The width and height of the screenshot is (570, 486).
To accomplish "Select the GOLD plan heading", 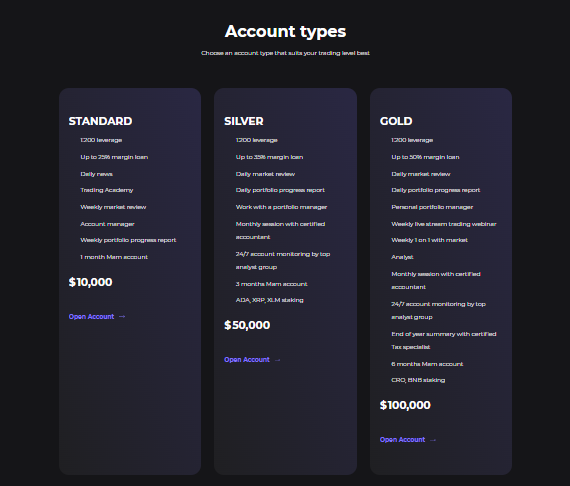I will pos(396,121).
